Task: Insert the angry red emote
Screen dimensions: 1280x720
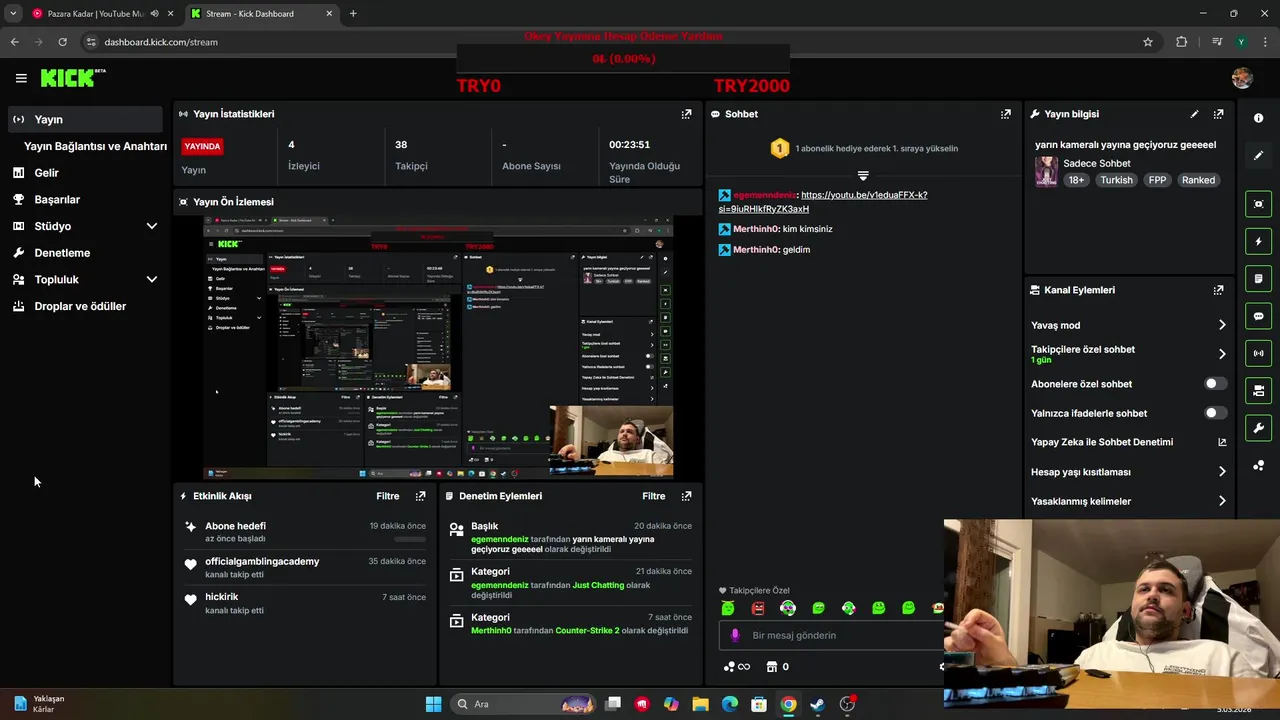Action: click(758, 608)
